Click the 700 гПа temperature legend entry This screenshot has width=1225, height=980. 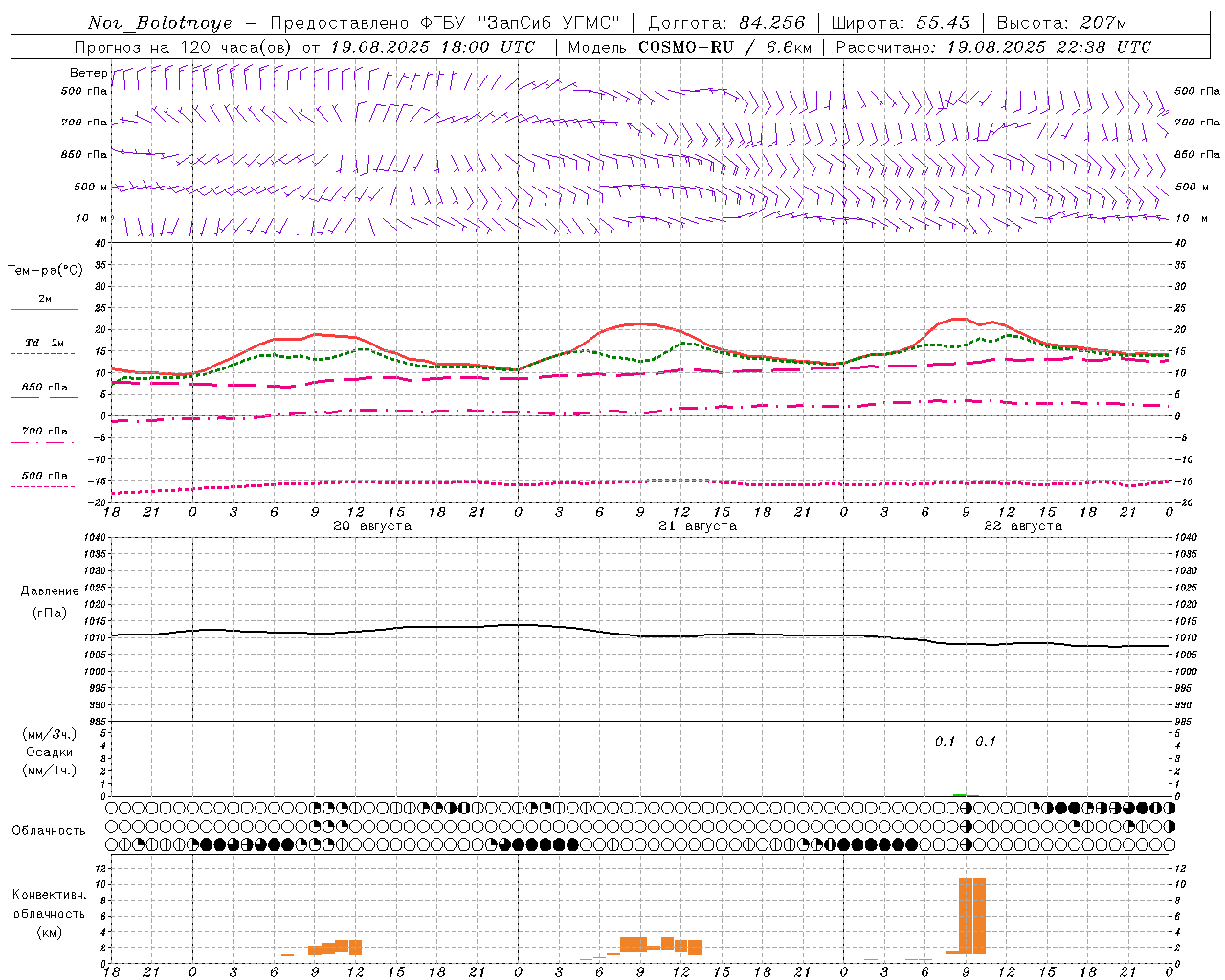(44, 435)
